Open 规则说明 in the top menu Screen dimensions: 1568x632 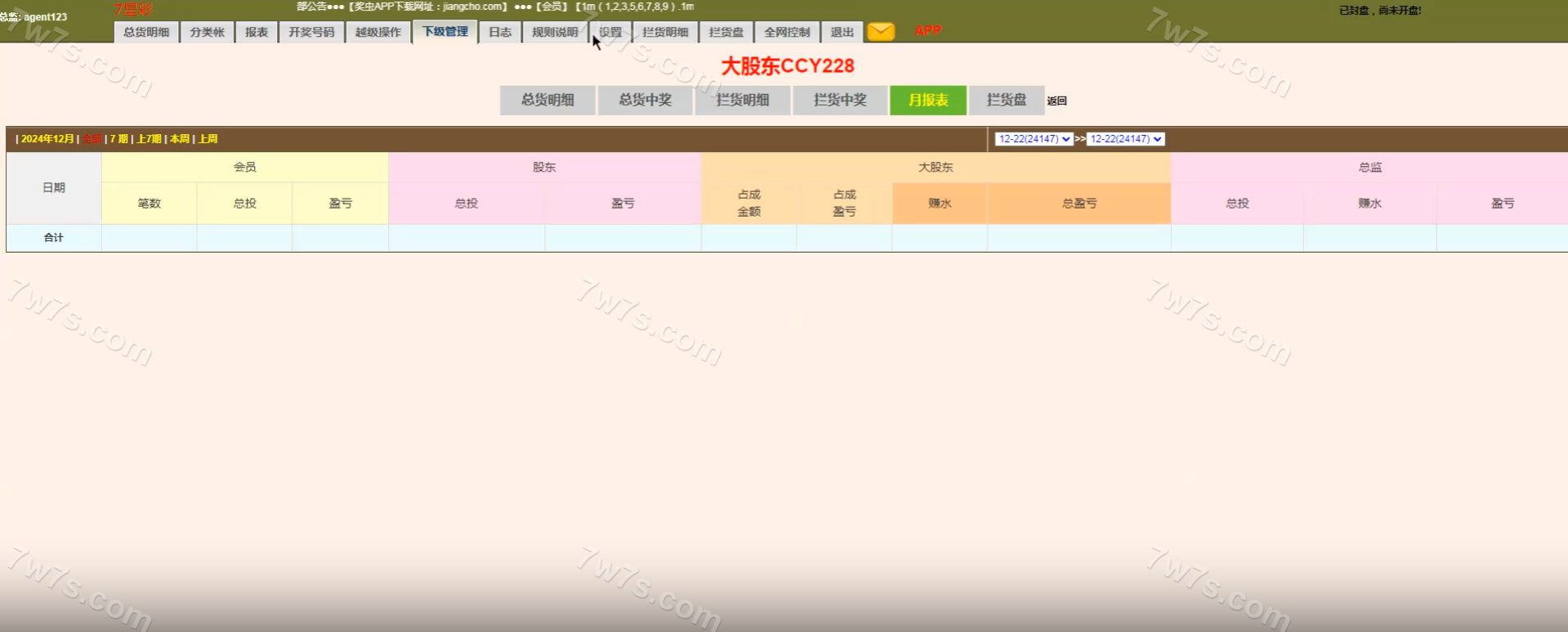pos(555,32)
